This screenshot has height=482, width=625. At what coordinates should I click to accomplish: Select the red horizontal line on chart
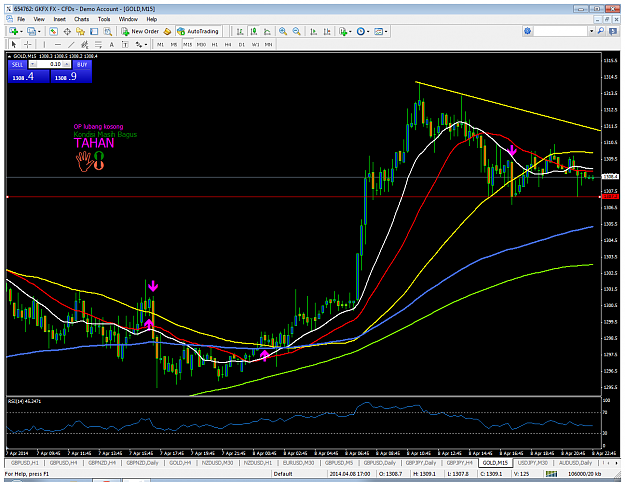[303, 197]
